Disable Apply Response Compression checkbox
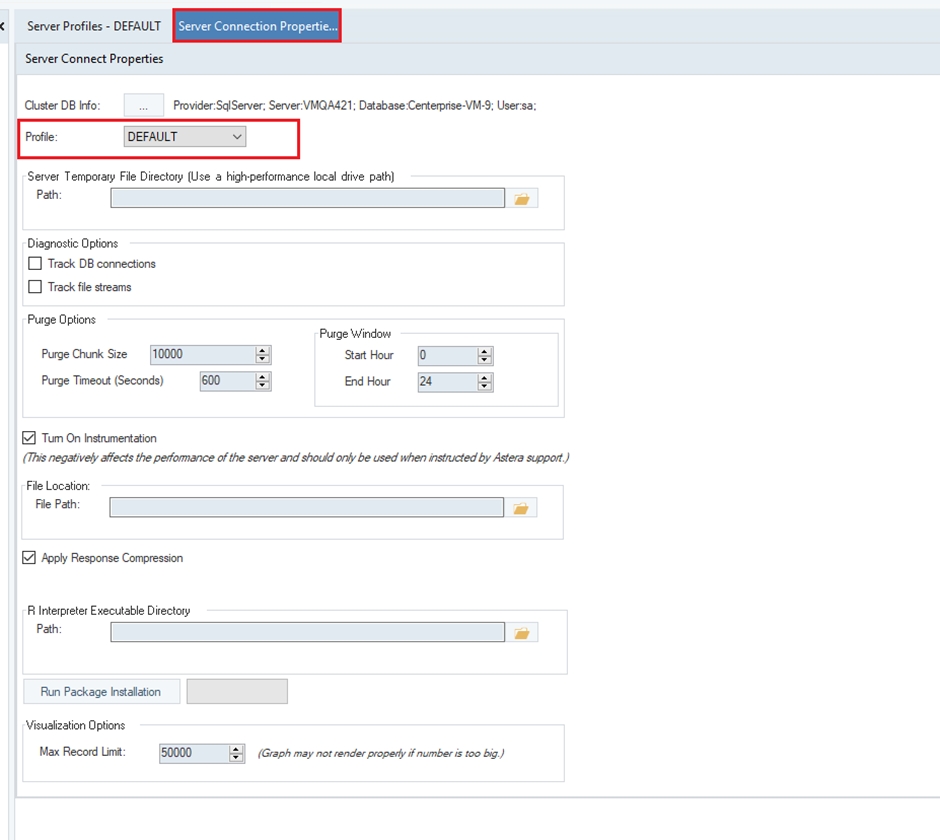 click(29, 558)
